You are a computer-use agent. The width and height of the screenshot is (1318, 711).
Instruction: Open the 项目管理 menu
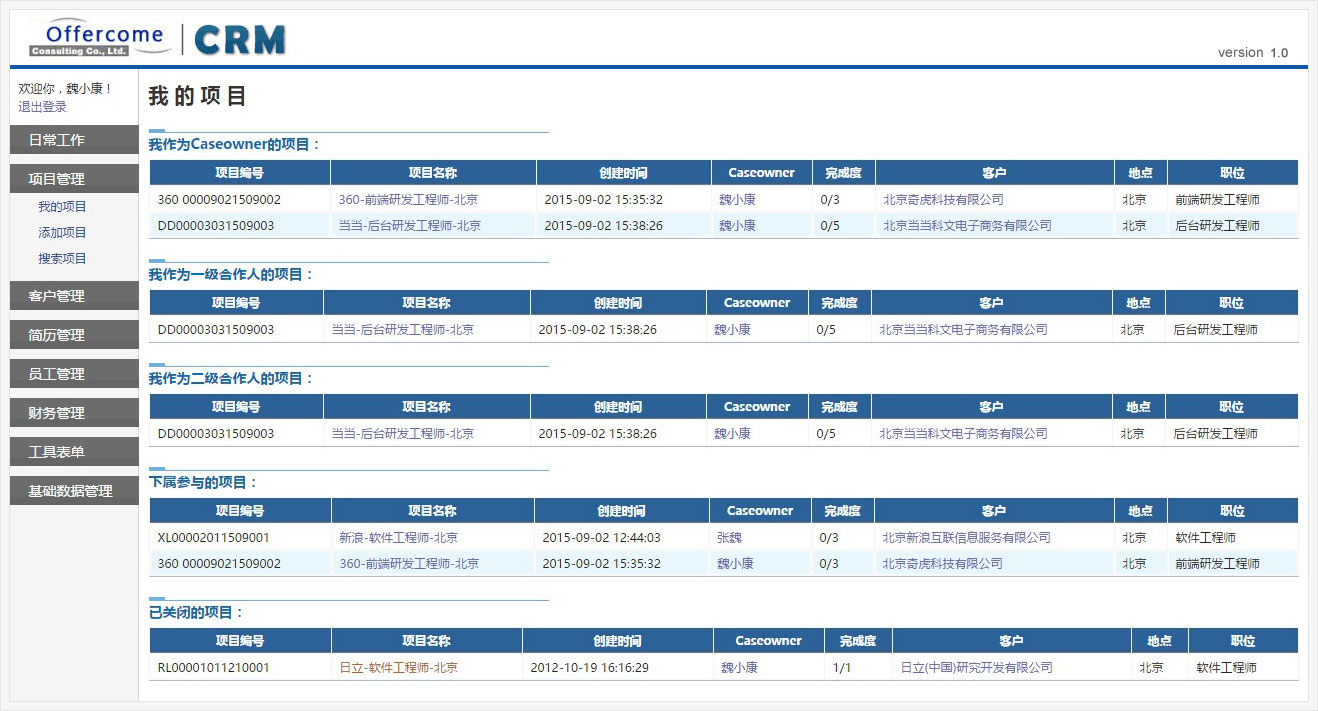74,179
